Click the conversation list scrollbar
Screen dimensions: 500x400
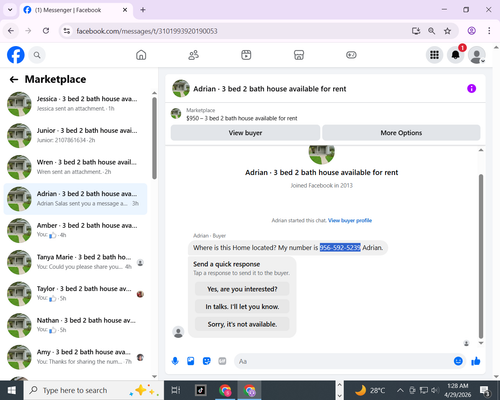click(x=154, y=138)
